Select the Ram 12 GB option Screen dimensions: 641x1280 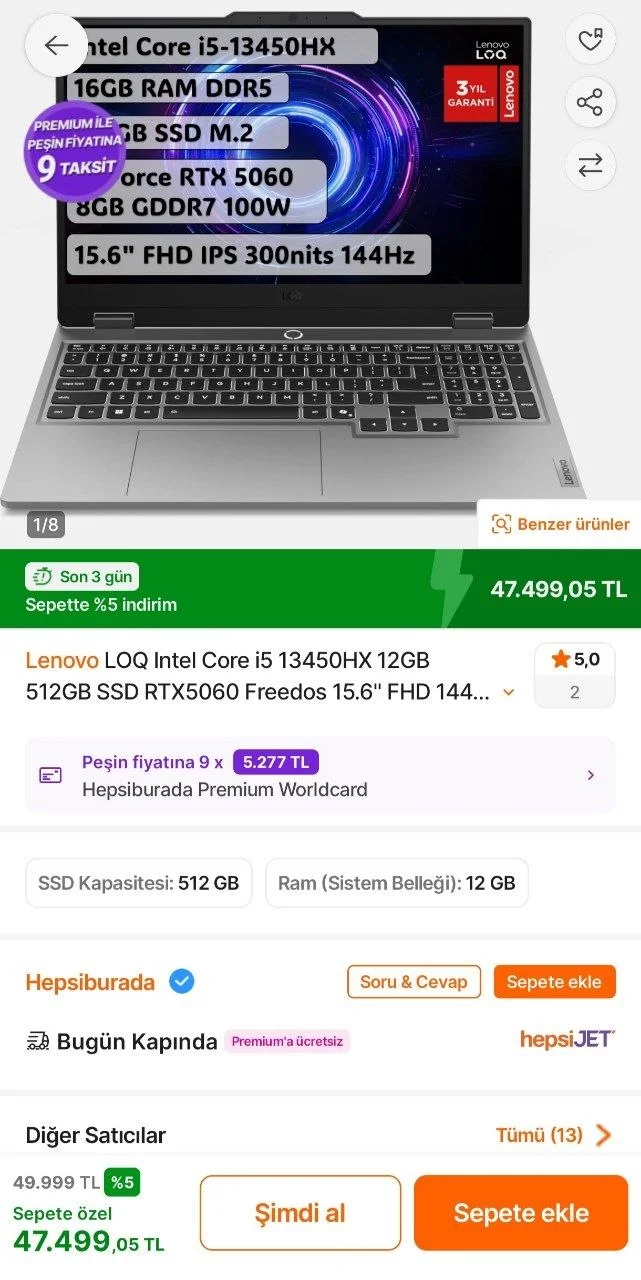pyautogui.click(x=397, y=883)
